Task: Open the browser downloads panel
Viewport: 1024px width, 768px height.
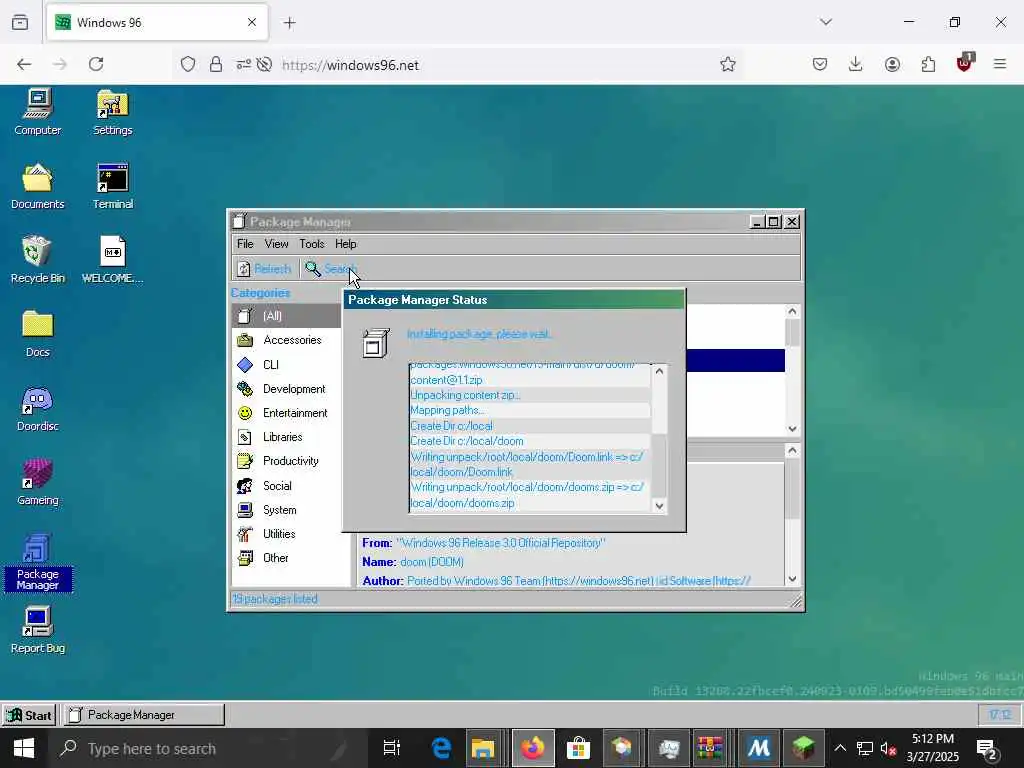Action: coord(856,64)
